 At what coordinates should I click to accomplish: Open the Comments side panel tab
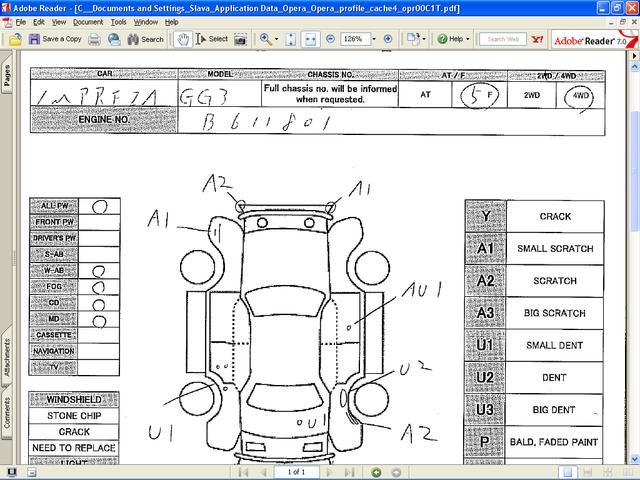(x=7, y=413)
